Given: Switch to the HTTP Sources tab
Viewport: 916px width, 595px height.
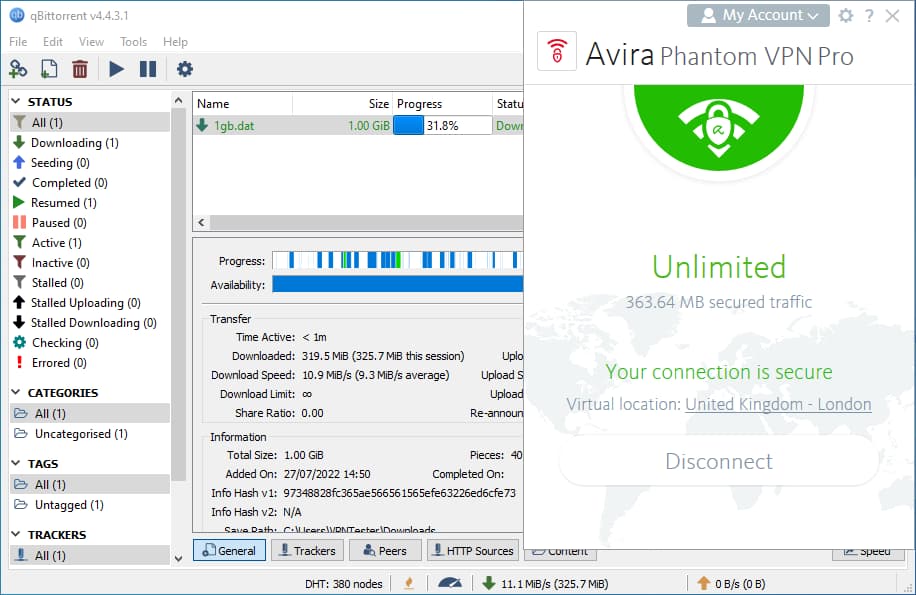Looking at the screenshot, I should 473,551.
